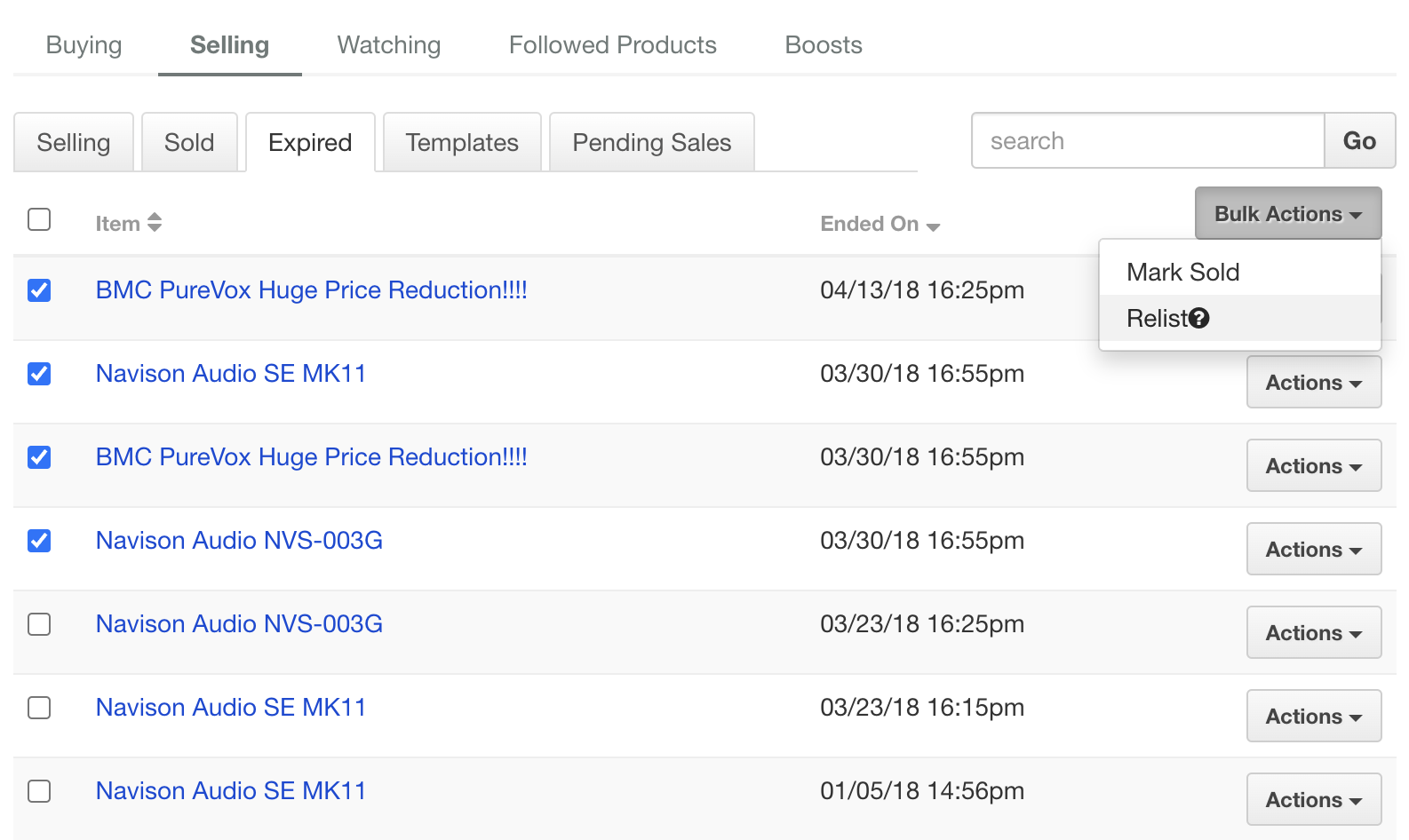Image resolution: width=1409 pixels, height=840 pixels.
Task: Click the date 01/05/18 14:56pm
Action: coord(922,791)
